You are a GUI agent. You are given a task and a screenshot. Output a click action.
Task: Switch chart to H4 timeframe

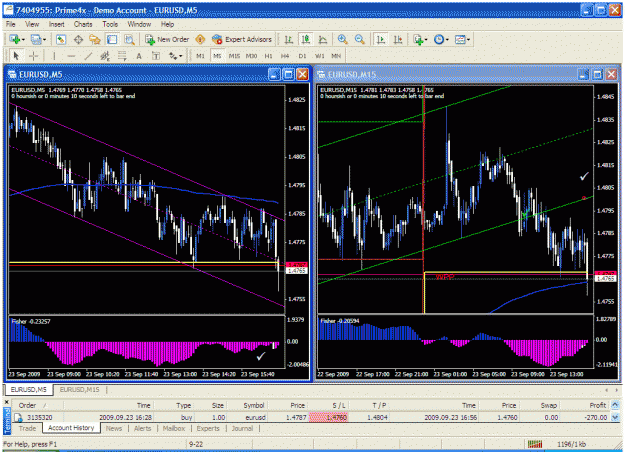pyautogui.click(x=285, y=56)
